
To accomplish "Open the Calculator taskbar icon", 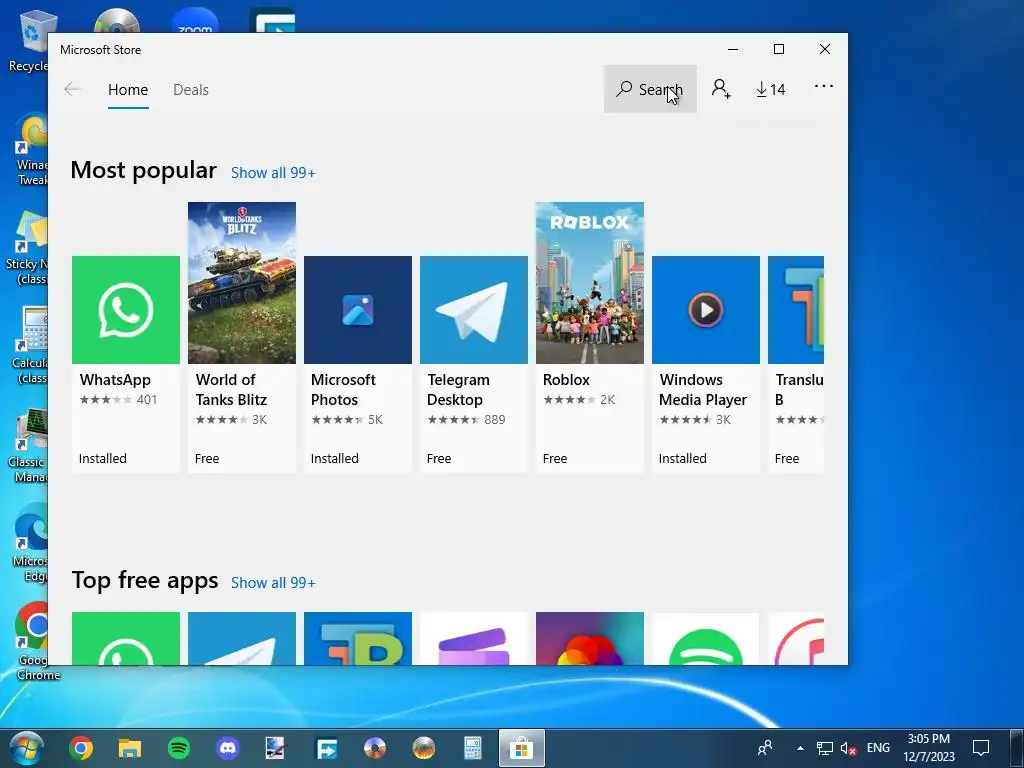I will click(x=473, y=748).
